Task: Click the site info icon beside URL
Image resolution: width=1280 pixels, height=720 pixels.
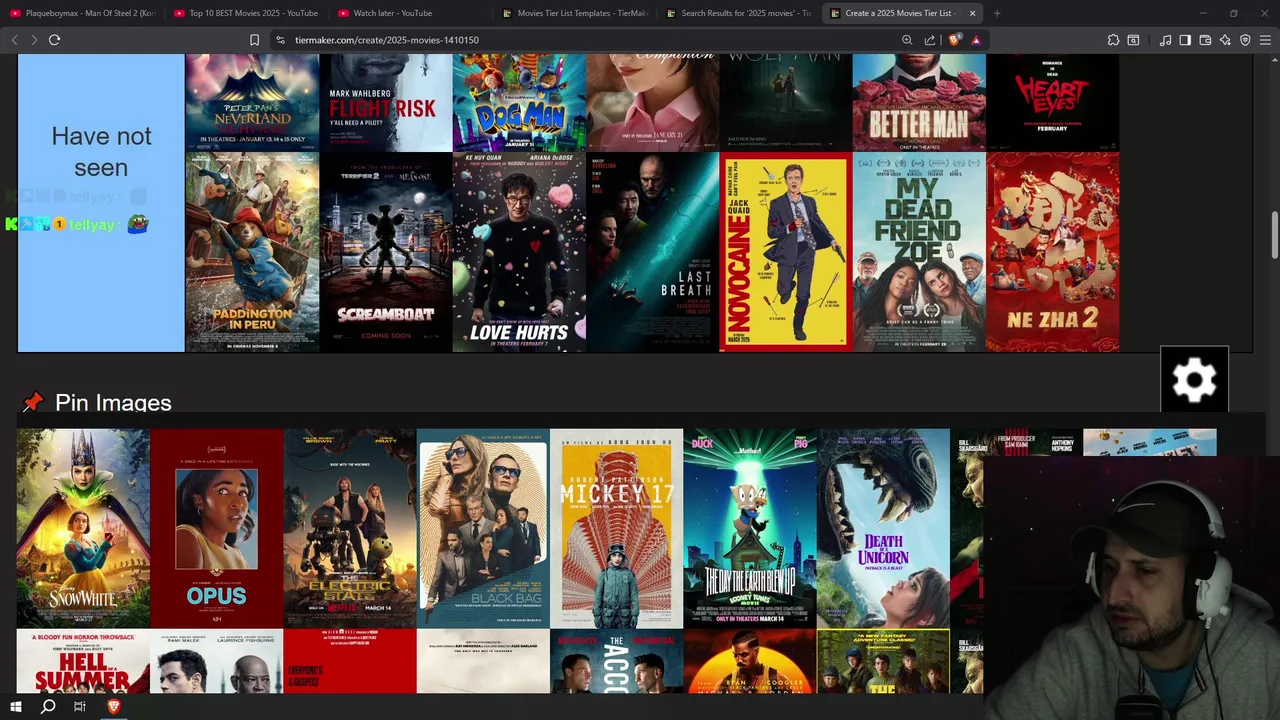Action: coord(281,40)
